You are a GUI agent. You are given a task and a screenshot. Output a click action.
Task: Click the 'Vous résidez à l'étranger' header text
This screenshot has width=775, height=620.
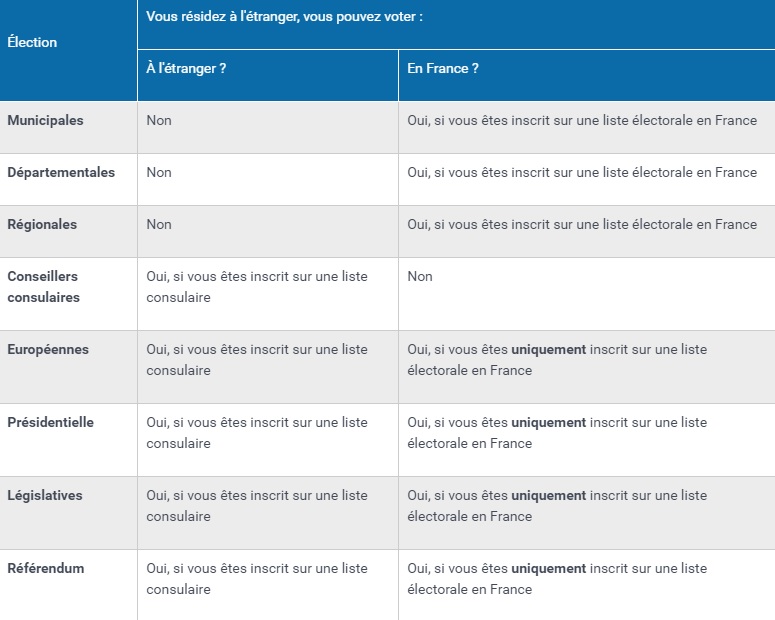pyautogui.click(x=284, y=17)
